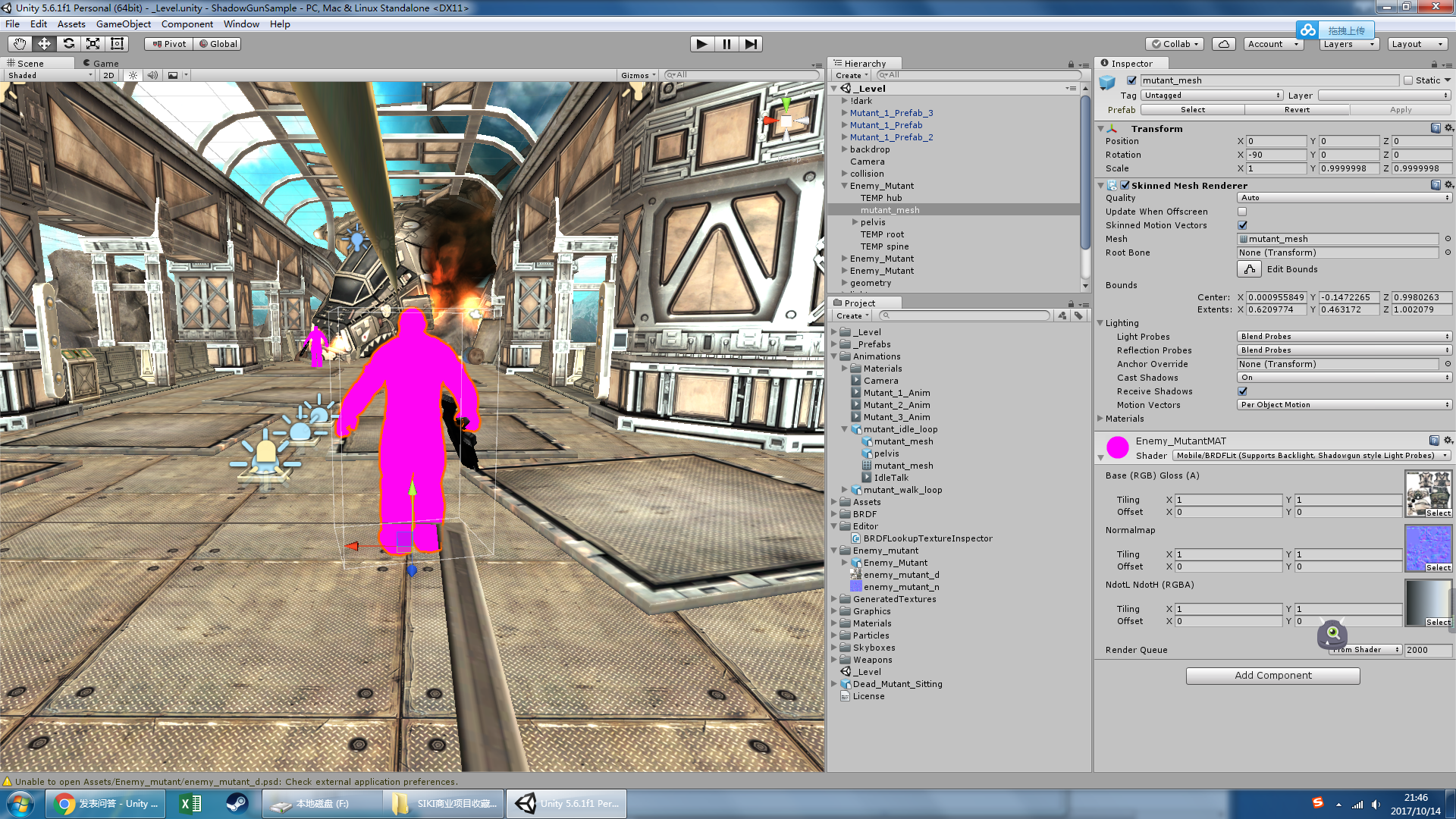Open the GameObject menu
Viewport: 1456px width, 819px height.
[124, 24]
